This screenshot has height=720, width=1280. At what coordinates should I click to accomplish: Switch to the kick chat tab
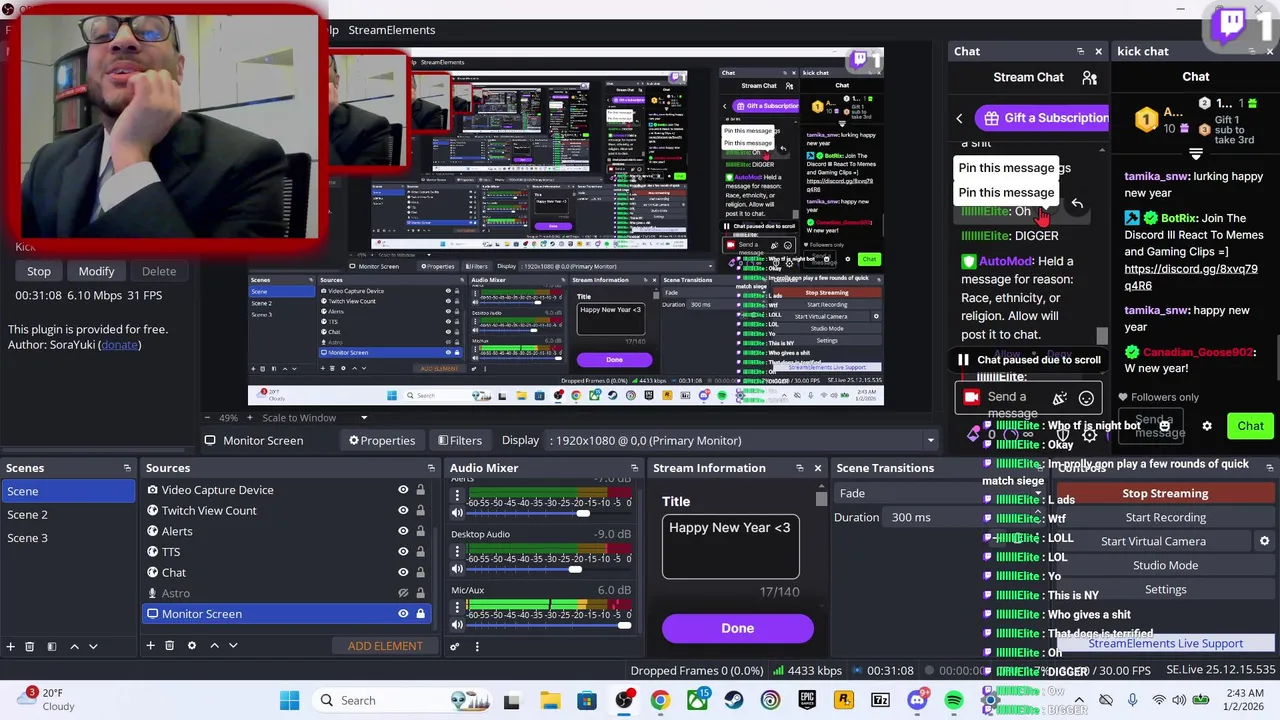1143,51
